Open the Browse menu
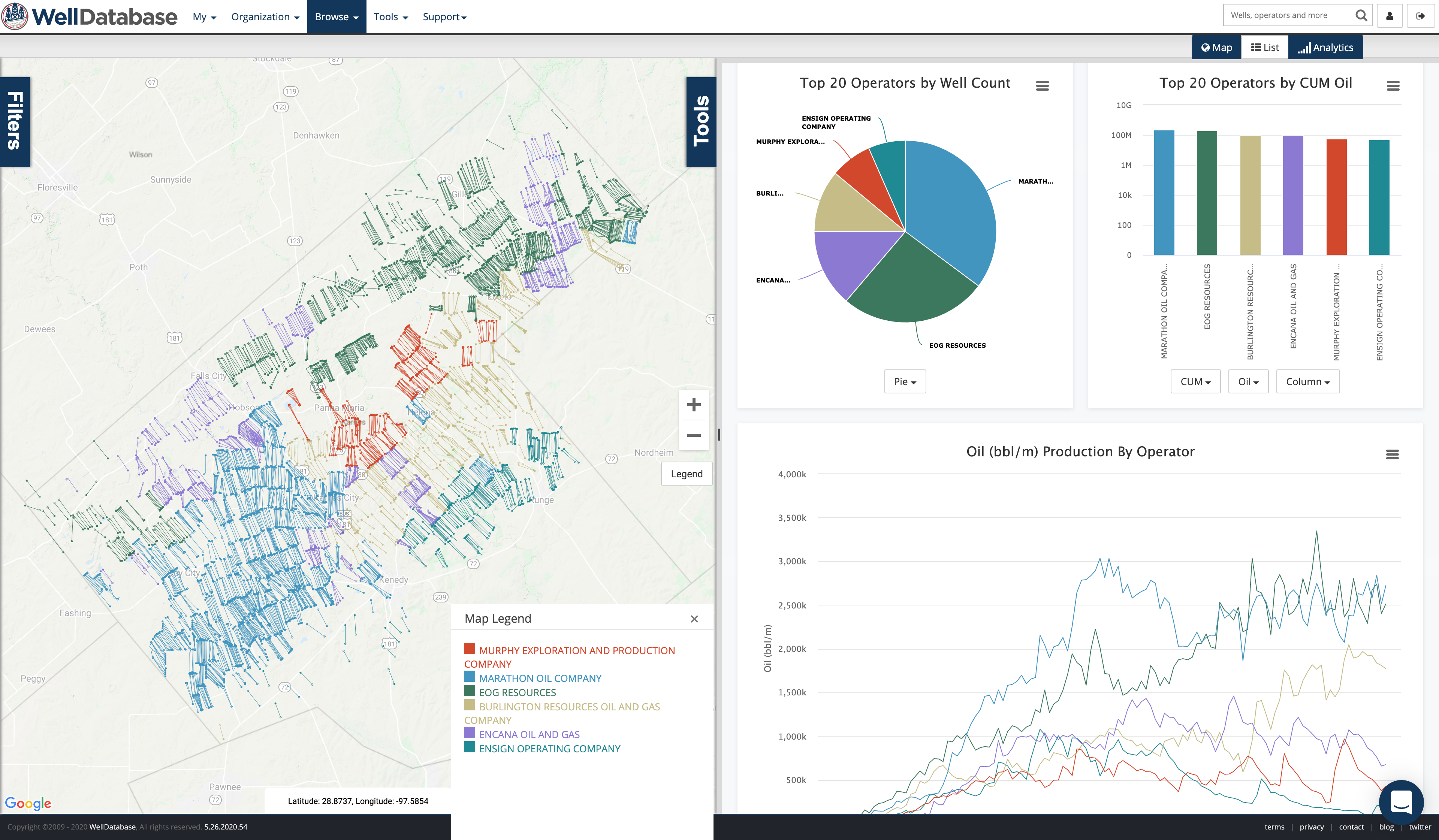Image resolution: width=1439 pixels, height=840 pixels. point(337,16)
